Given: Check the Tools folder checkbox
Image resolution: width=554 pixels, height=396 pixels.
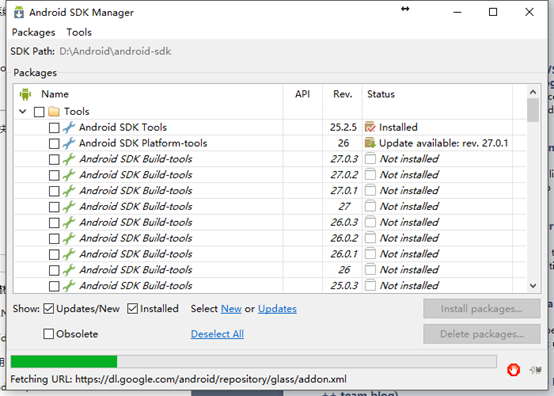Looking at the screenshot, I should click(x=39, y=112).
